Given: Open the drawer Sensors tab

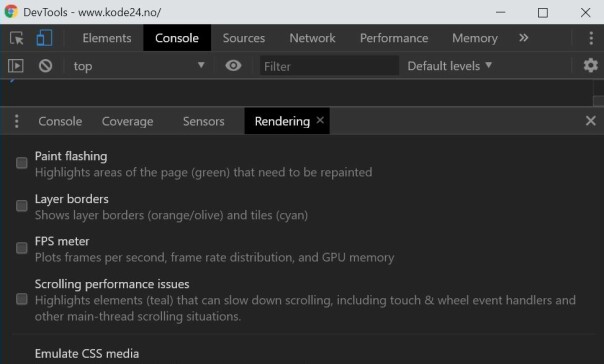Looking at the screenshot, I should coord(203,121).
